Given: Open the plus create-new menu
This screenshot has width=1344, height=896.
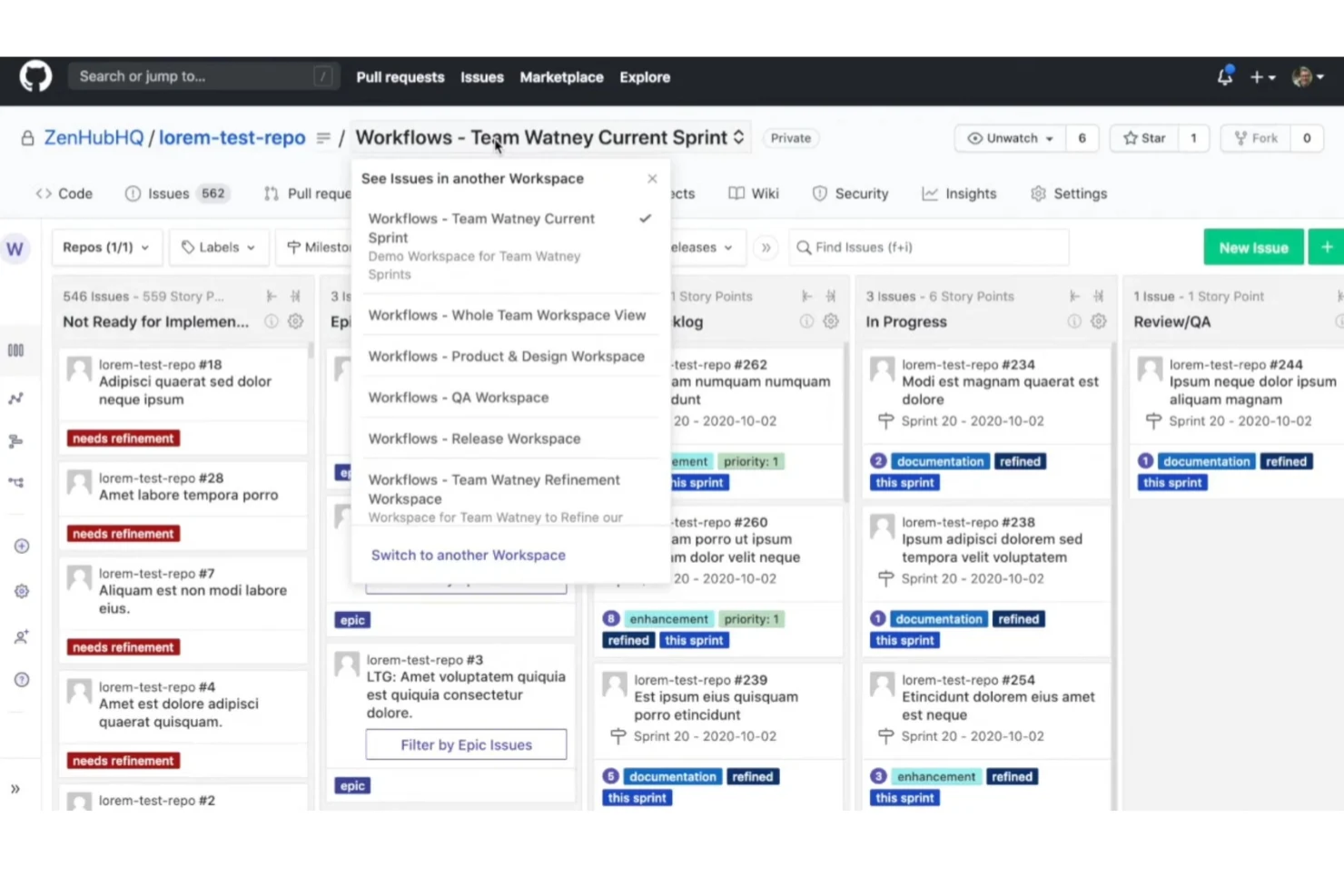Looking at the screenshot, I should tap(1262, 78).
